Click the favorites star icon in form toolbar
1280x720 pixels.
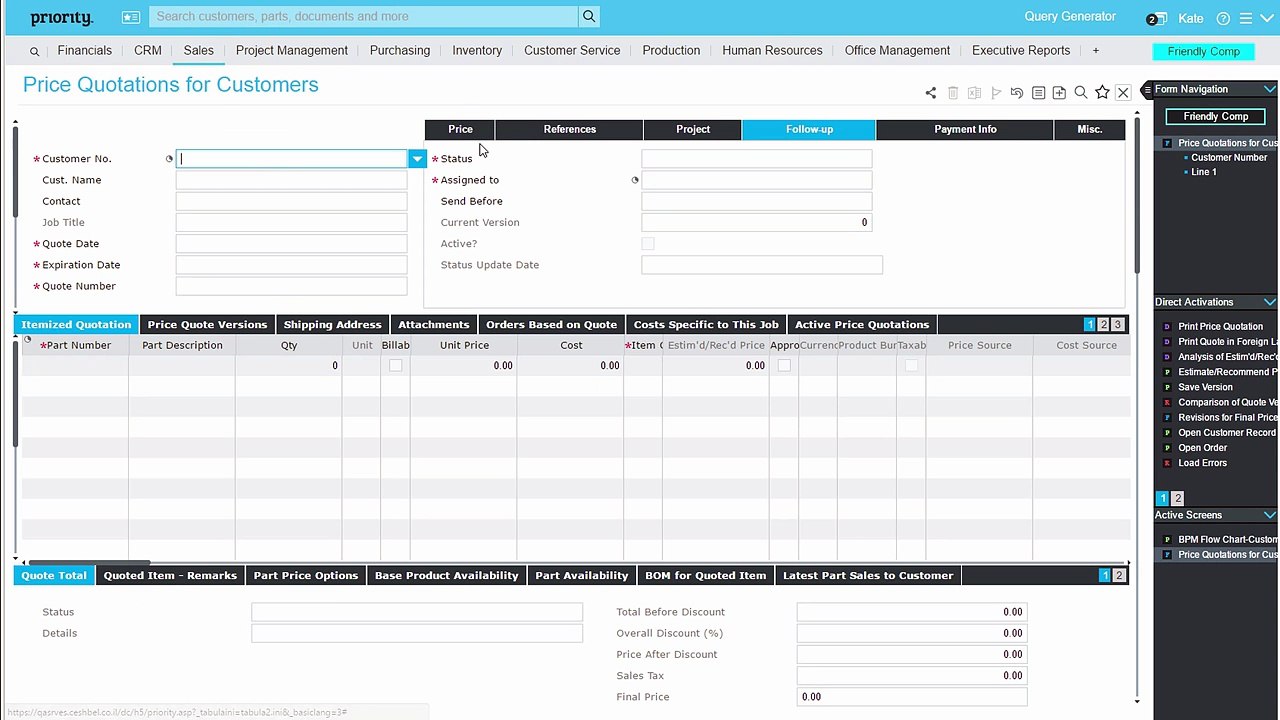tap(1102, 93)
